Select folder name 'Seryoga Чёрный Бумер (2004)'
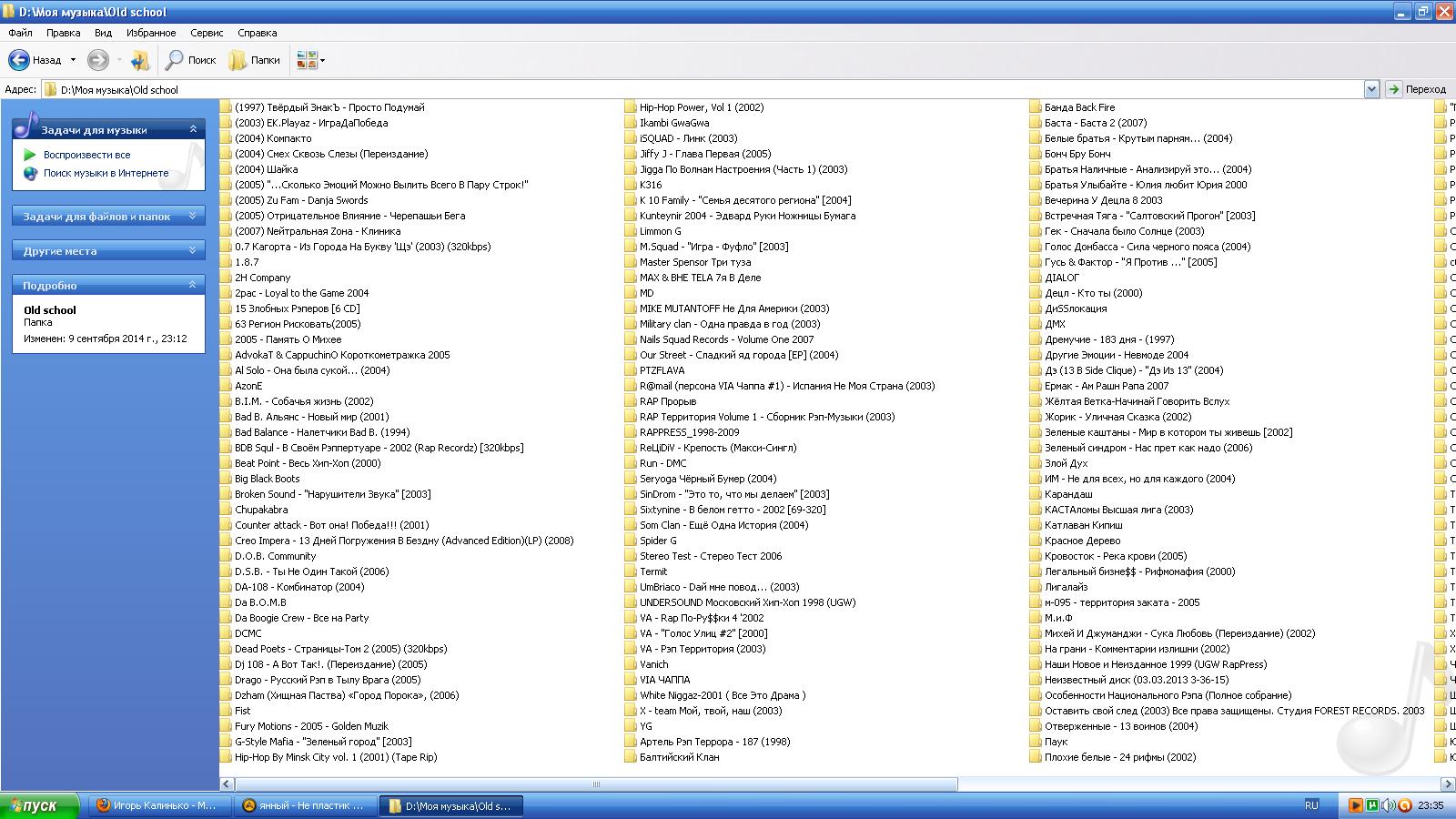The image size is (1456, 819). click(x=708, y=479)
